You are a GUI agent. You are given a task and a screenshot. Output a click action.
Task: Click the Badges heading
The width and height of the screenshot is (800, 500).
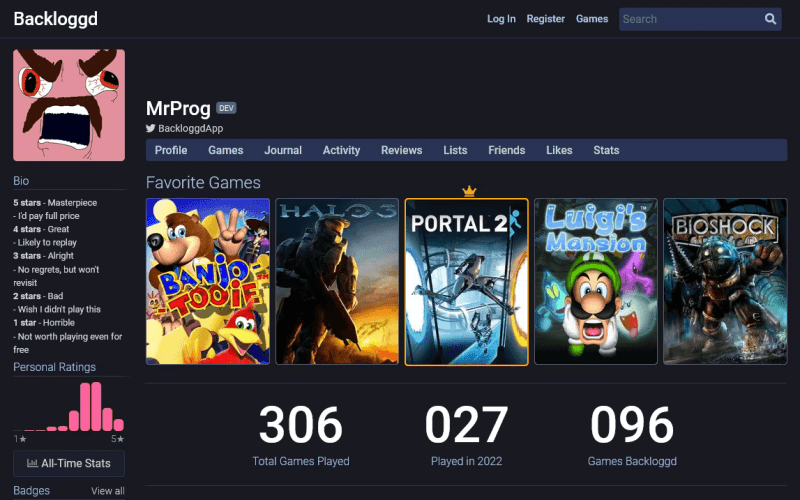[32, 490]
